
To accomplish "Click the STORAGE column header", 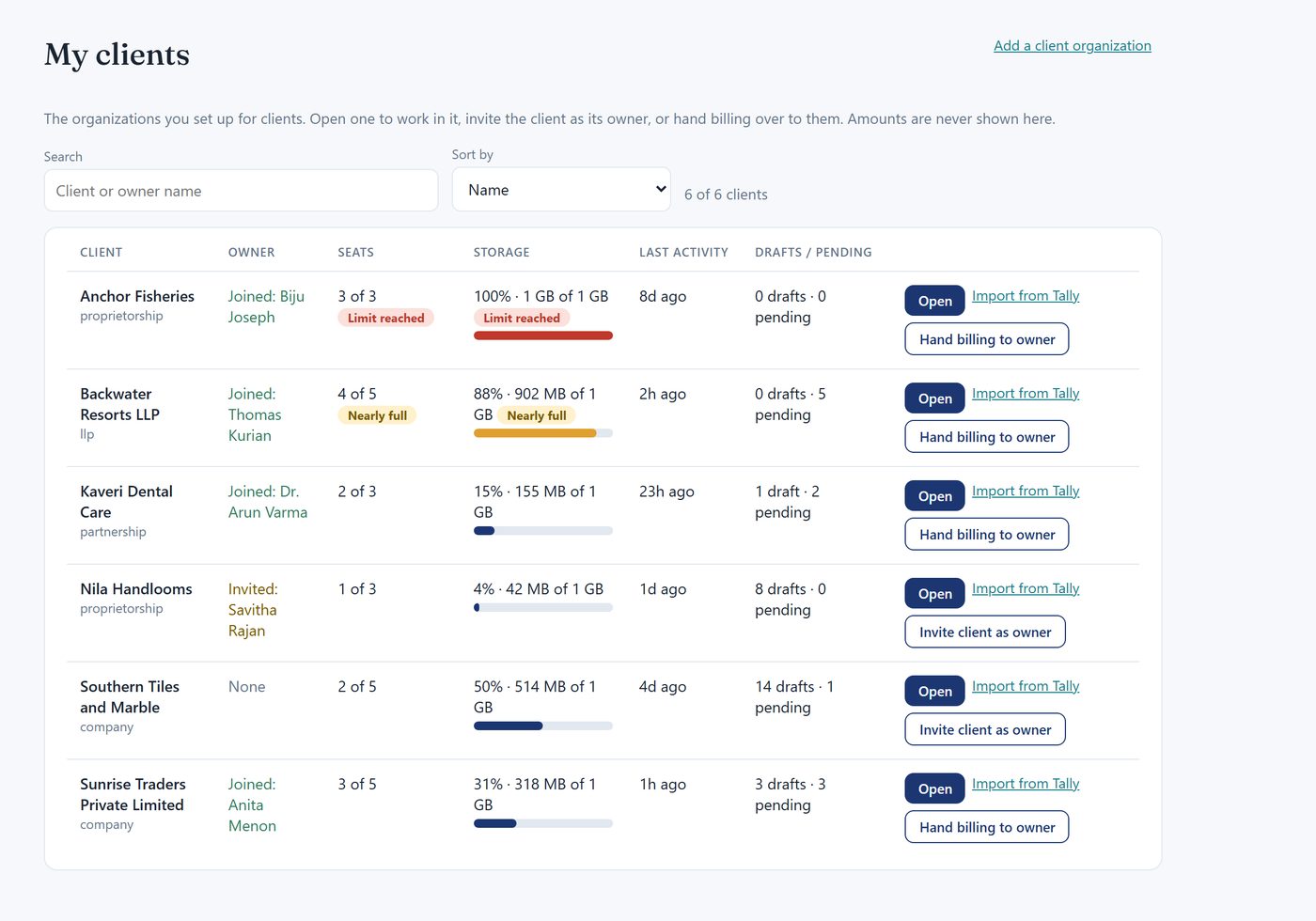I will (501, 253).
